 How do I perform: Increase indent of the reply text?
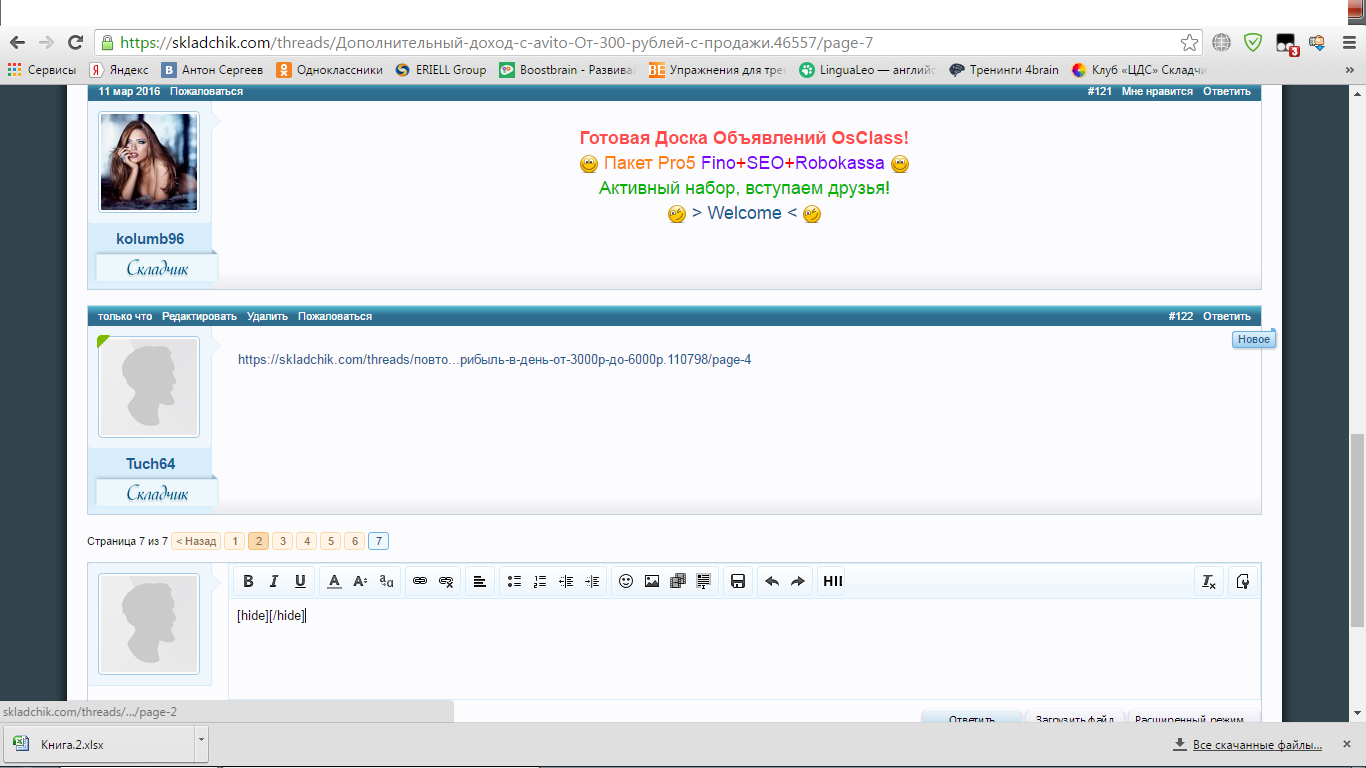coord(592,581)
